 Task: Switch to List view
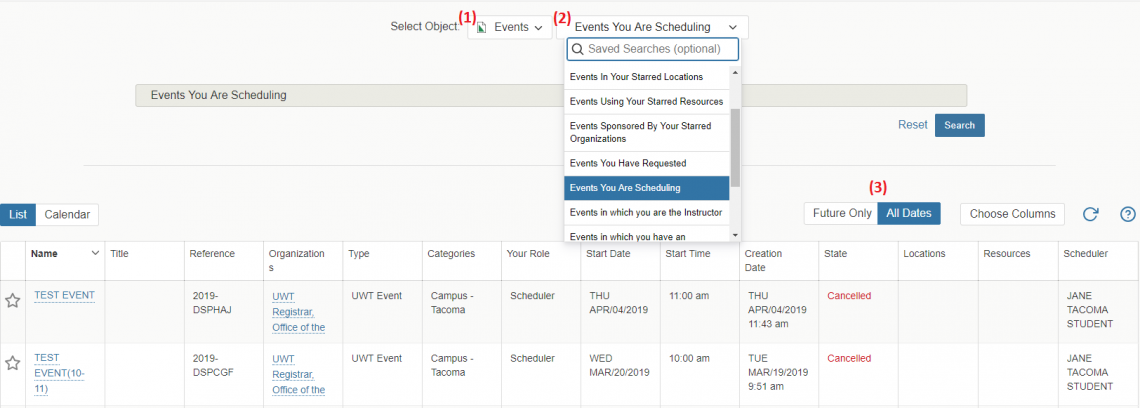(18, 215)
